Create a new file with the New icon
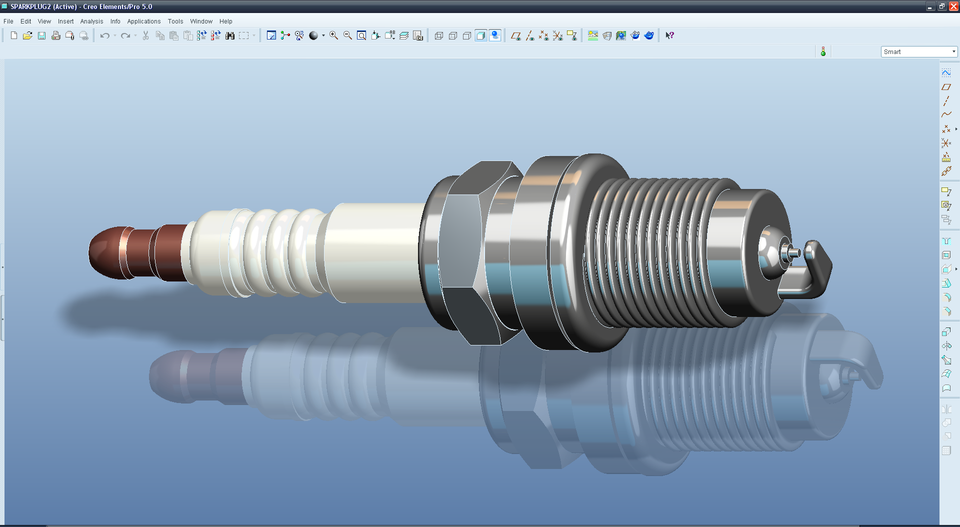 coord(13,36)
